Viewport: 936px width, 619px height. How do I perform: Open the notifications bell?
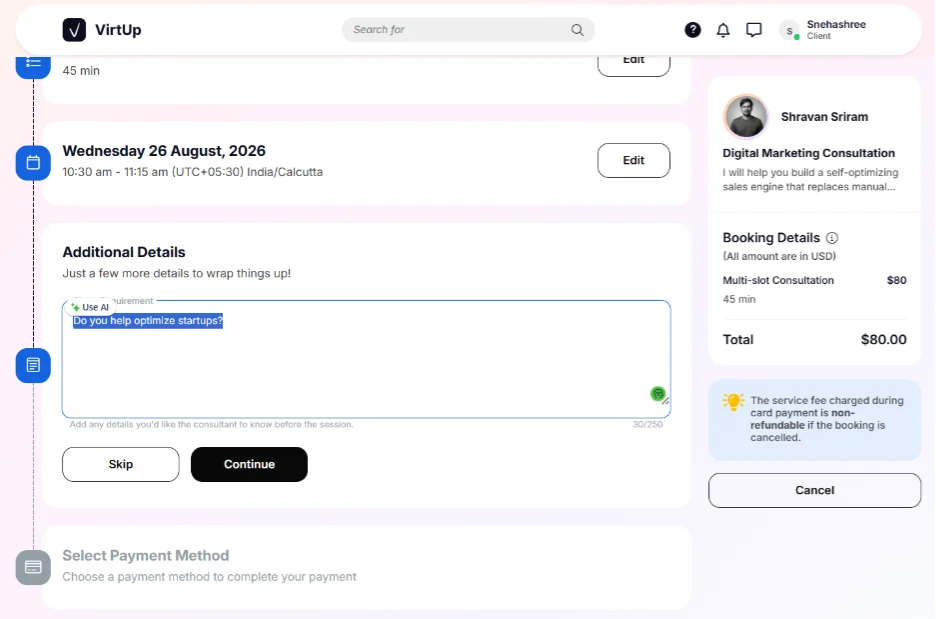(723, 30)
